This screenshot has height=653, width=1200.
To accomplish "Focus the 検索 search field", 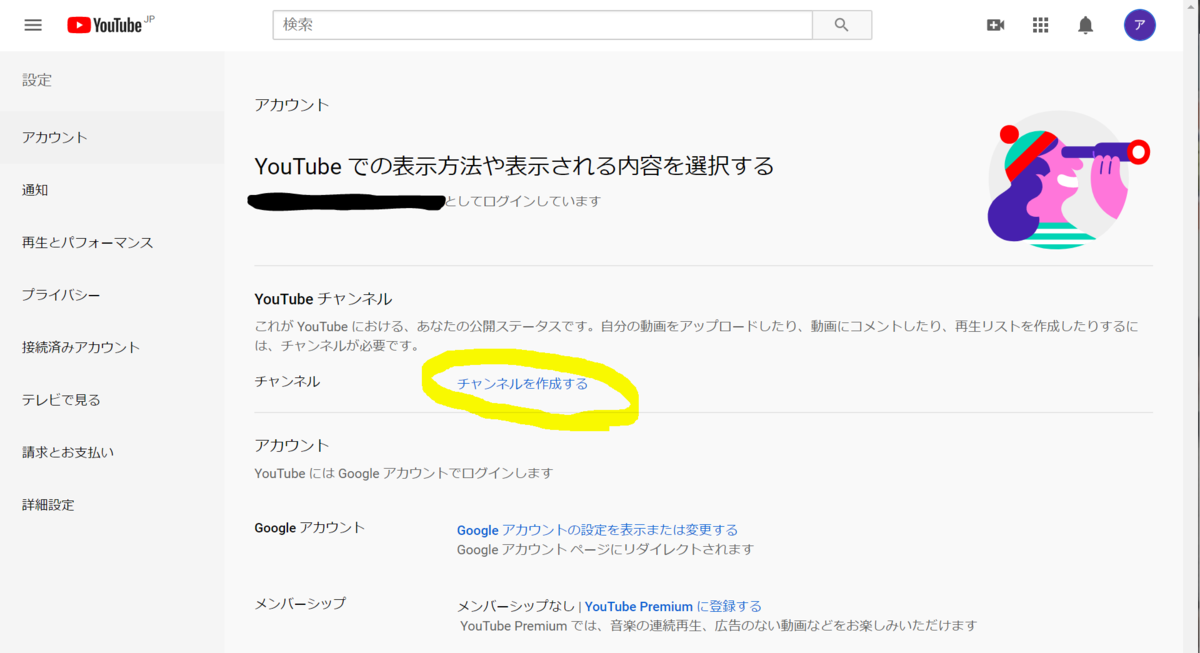I will click(x=542, y=25).
